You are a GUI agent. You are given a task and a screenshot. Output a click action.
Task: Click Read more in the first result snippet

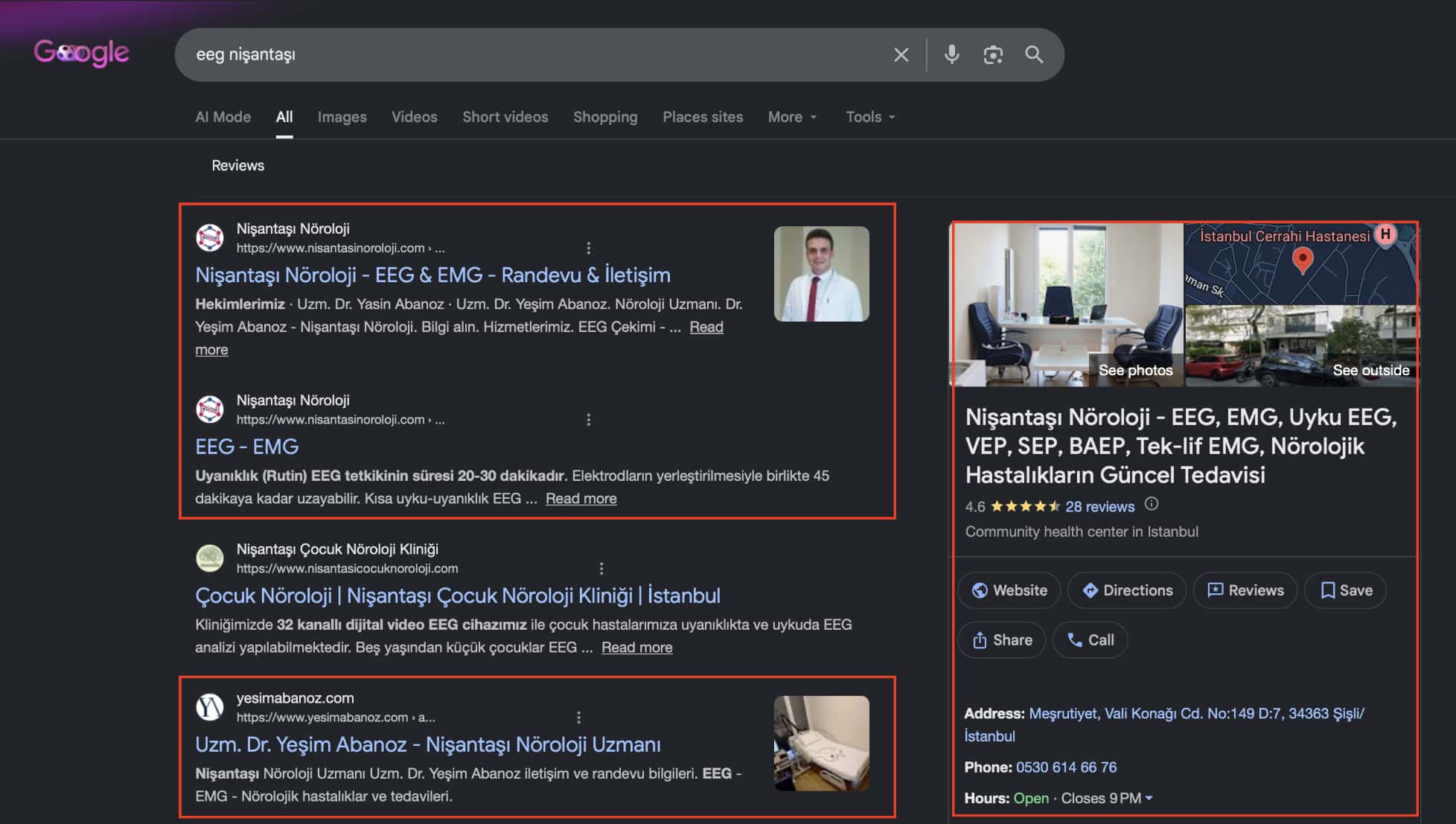tap(706, 327)
